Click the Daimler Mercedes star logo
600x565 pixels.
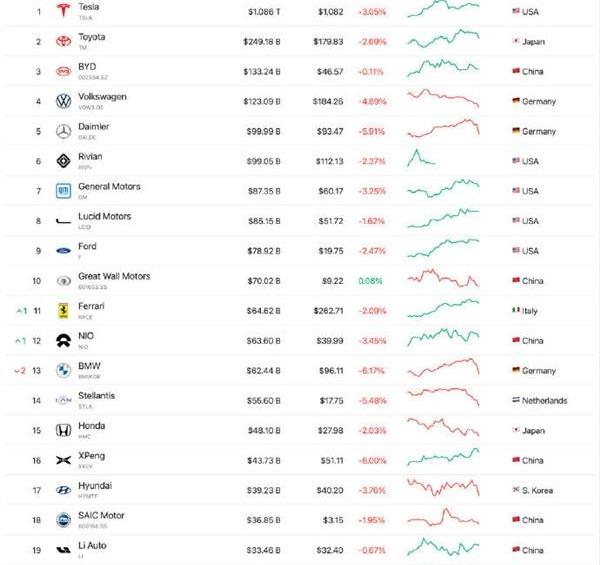62,131
